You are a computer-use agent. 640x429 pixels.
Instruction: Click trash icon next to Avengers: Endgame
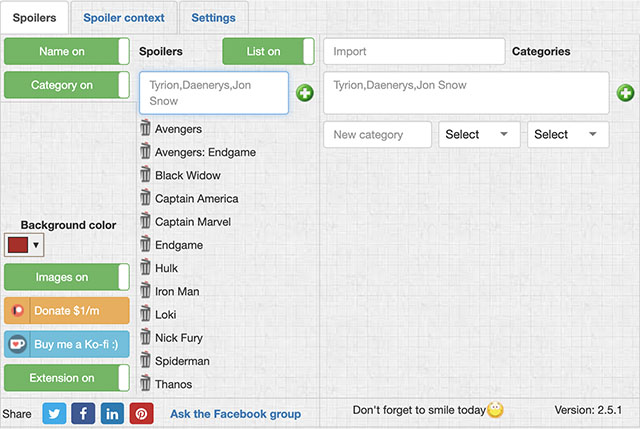coord(145,151)
